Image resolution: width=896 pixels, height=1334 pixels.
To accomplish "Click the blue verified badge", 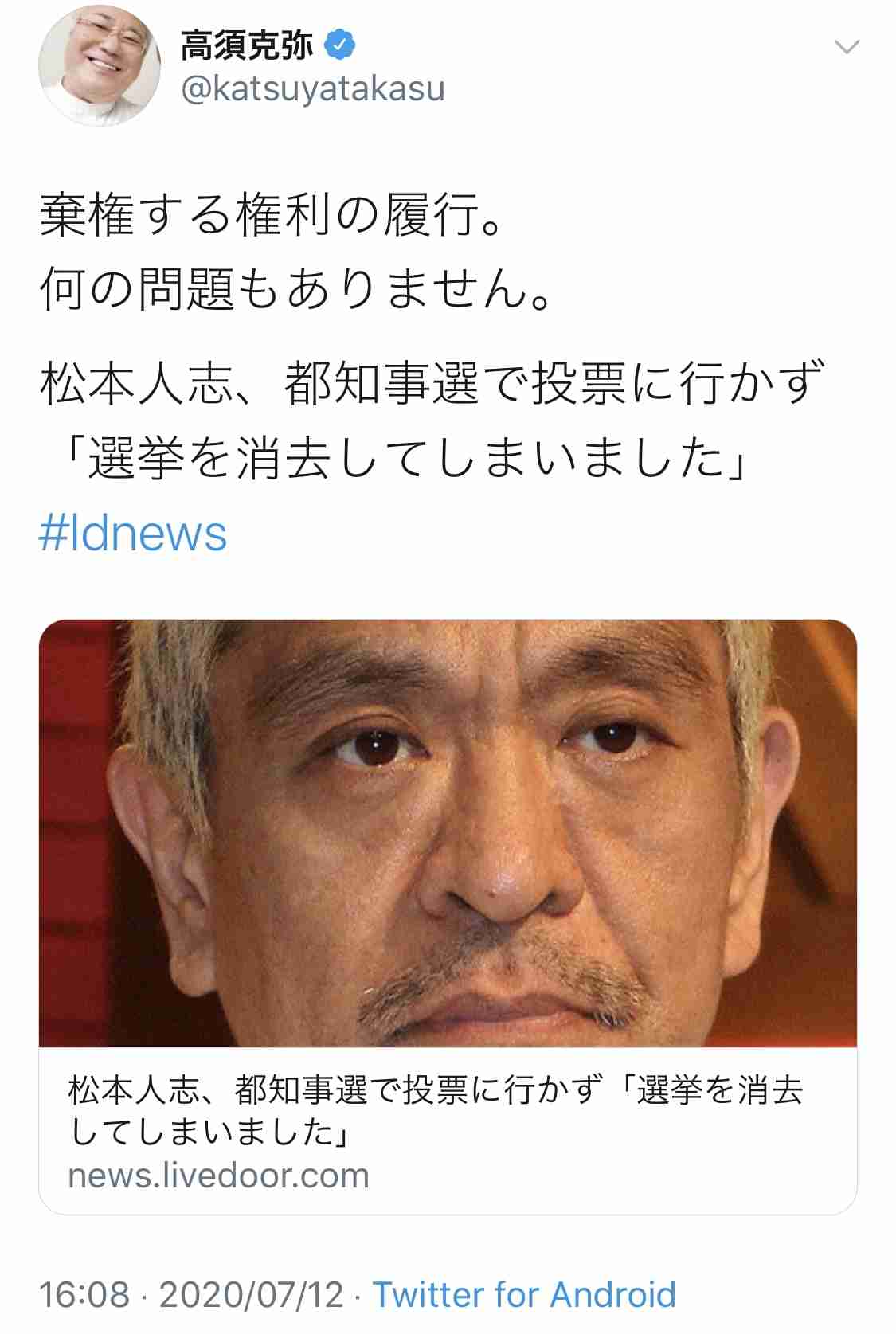I will pos(338,45).
